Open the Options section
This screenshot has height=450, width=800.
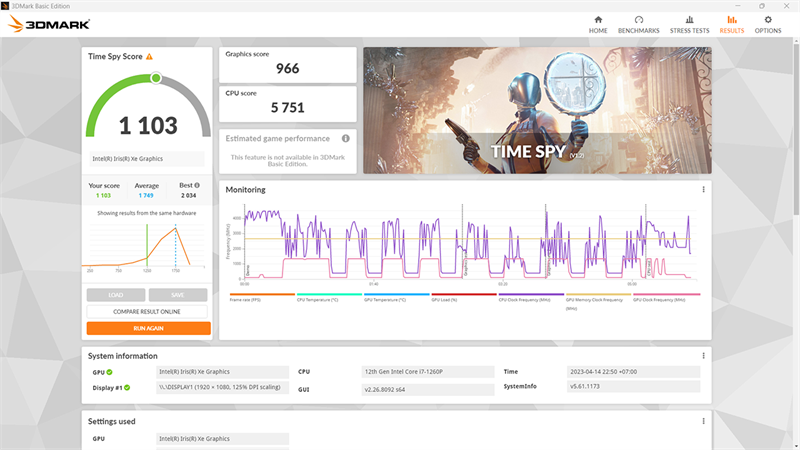coord(768,24)
